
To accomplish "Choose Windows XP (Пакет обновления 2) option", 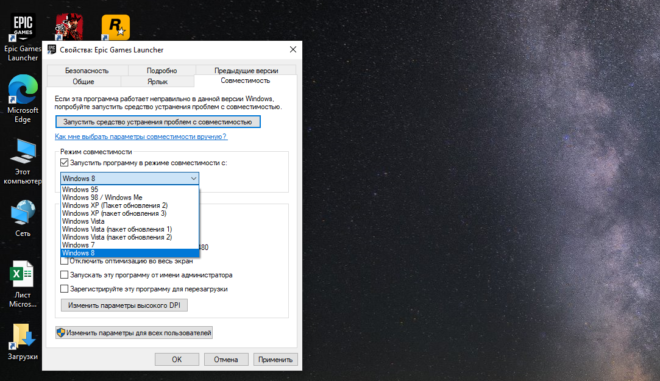I will (x=130, y=205).
